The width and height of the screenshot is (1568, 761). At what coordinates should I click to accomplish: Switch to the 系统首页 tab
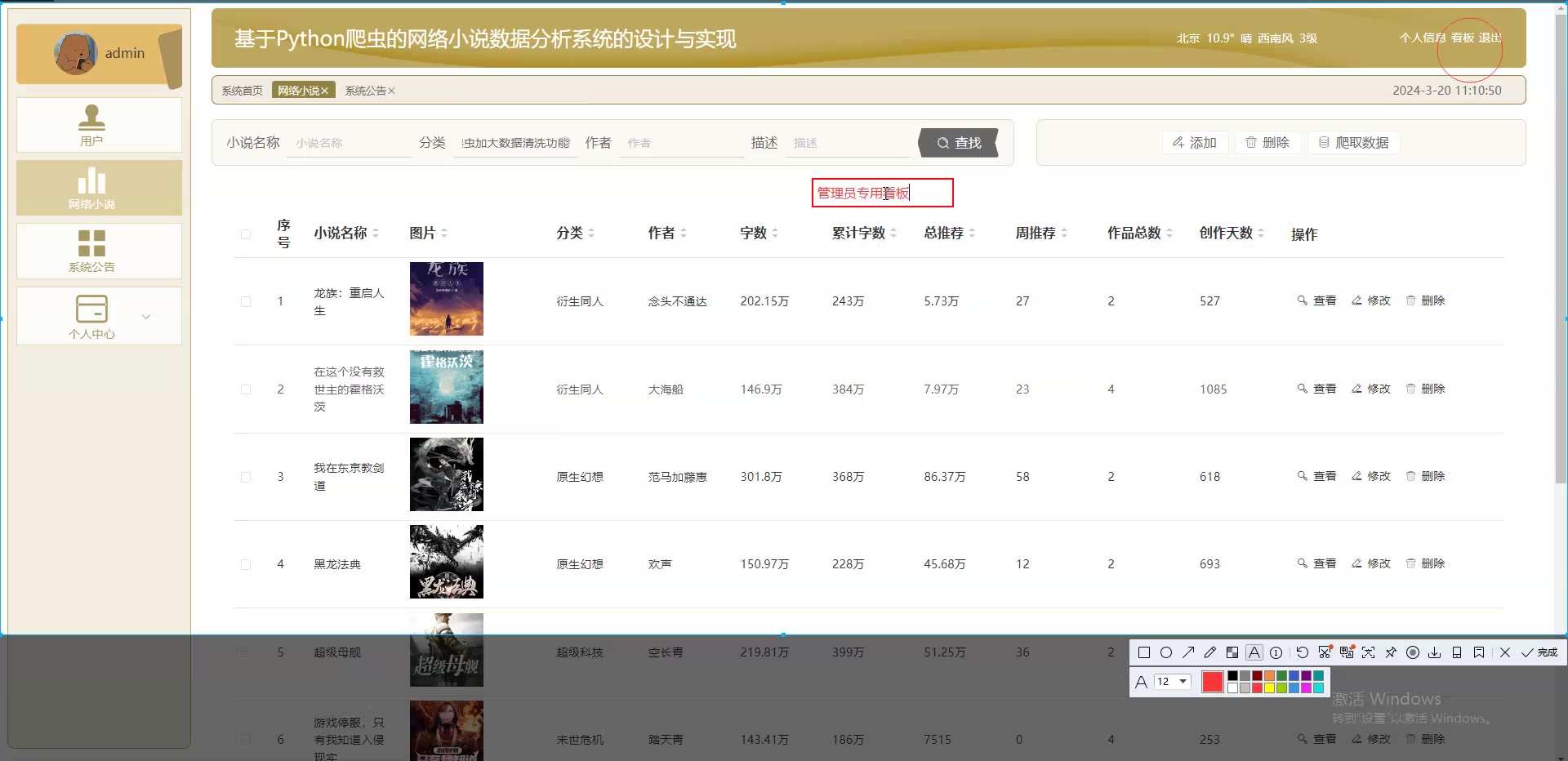[x=243, y=91]
